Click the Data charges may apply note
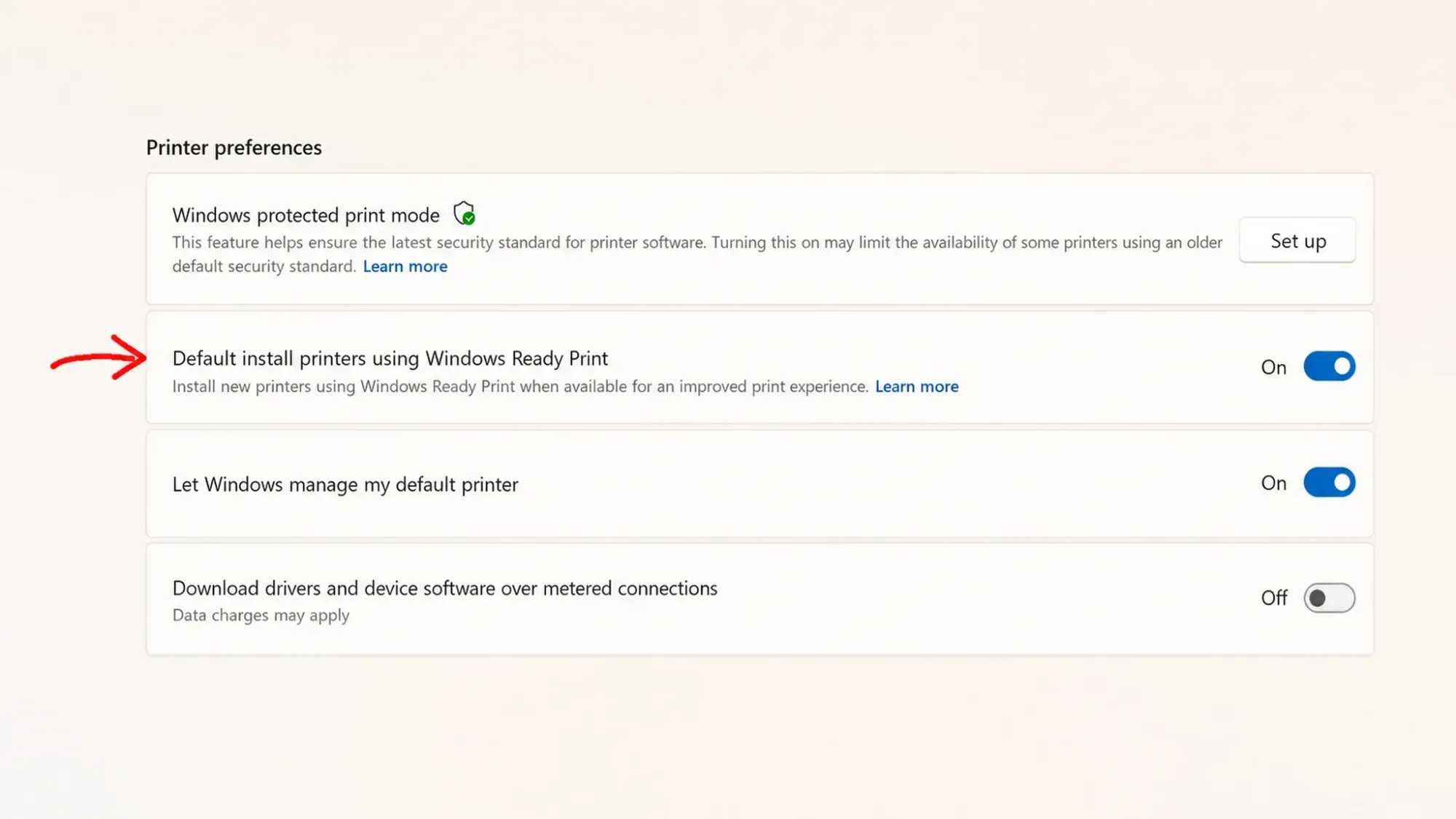 coord(261,616)
